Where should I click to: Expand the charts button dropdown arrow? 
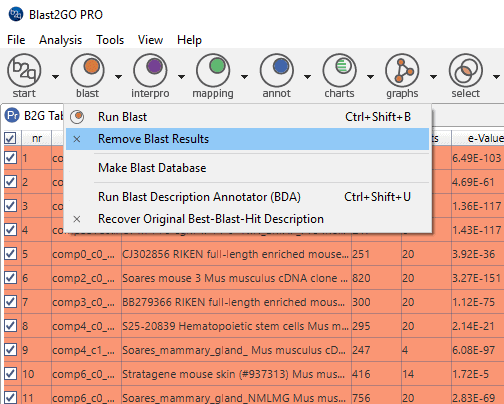click(370, 77)
